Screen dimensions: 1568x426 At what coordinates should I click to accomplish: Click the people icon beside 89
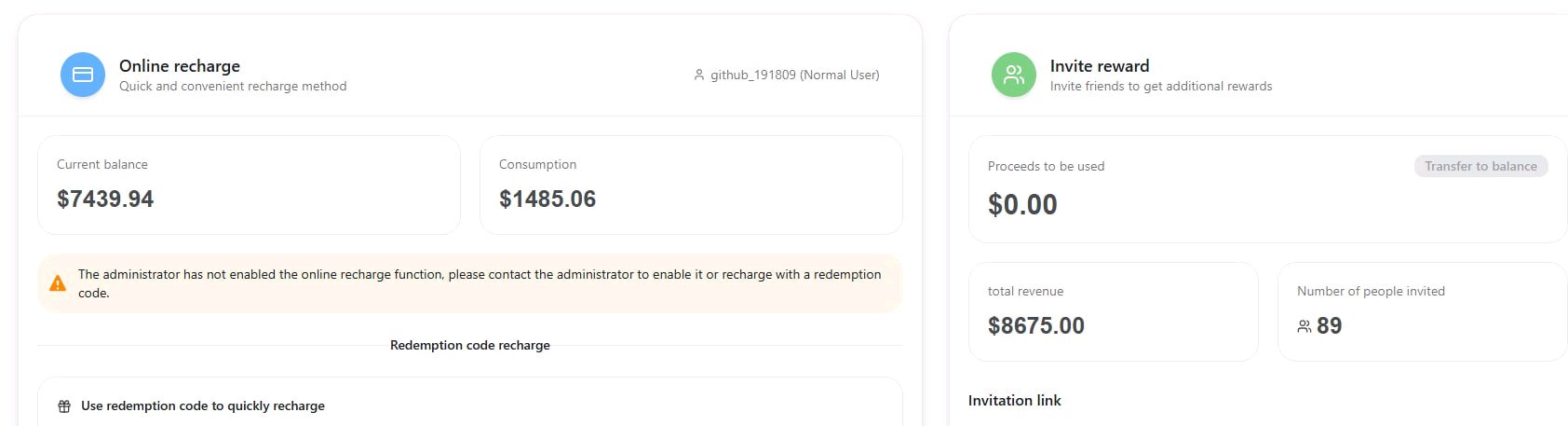(1304, 326)
